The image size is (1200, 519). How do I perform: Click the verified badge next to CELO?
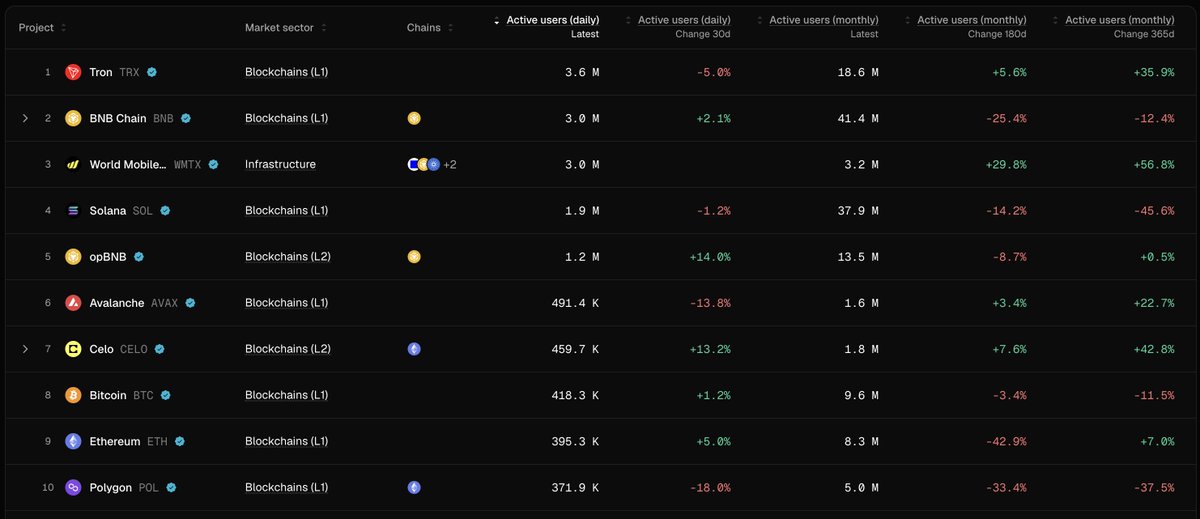pos(159,349)
